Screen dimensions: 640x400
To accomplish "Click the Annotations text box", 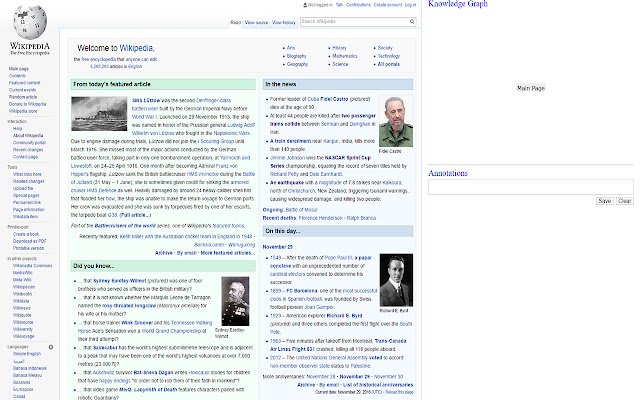I will [x=531, y=187].
